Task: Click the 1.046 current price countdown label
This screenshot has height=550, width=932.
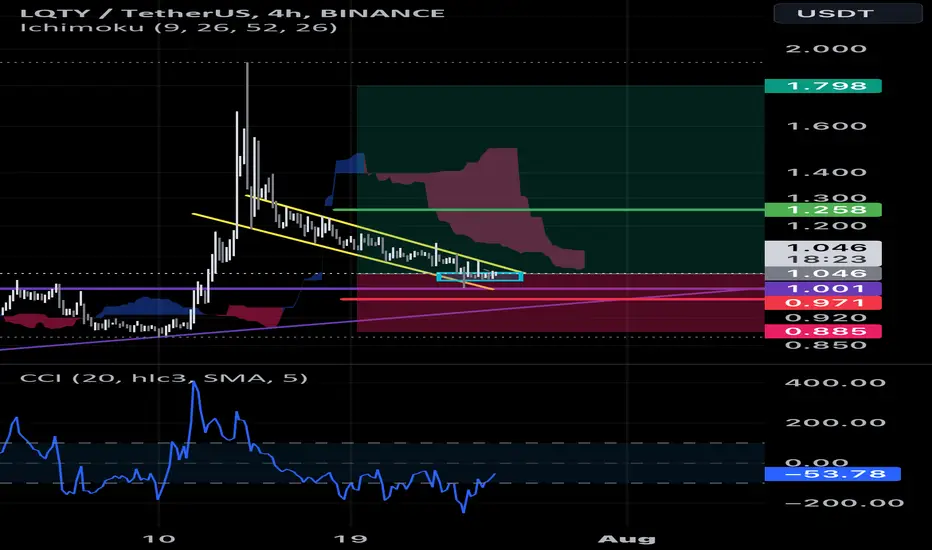Action: click(x=823, y=253)
